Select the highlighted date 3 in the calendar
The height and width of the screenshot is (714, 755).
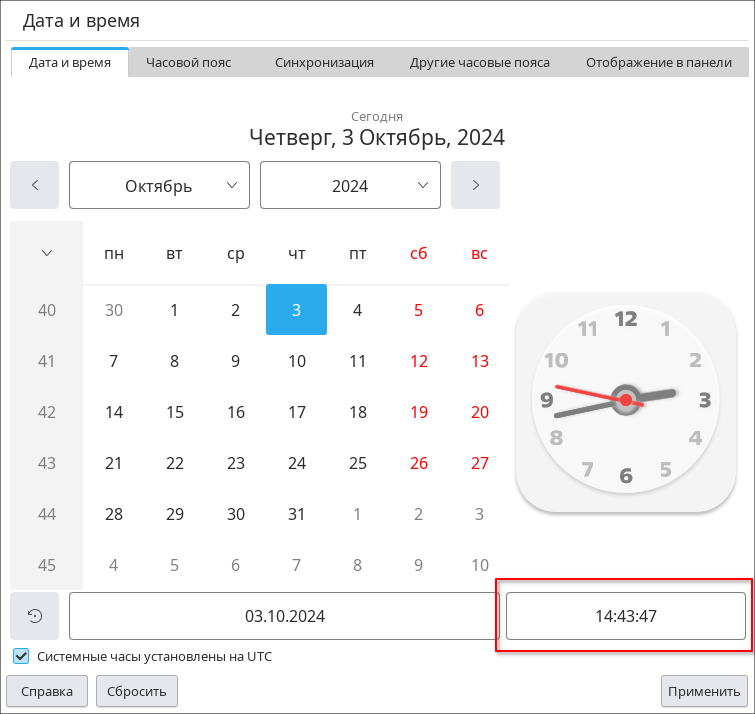[296, 310]
